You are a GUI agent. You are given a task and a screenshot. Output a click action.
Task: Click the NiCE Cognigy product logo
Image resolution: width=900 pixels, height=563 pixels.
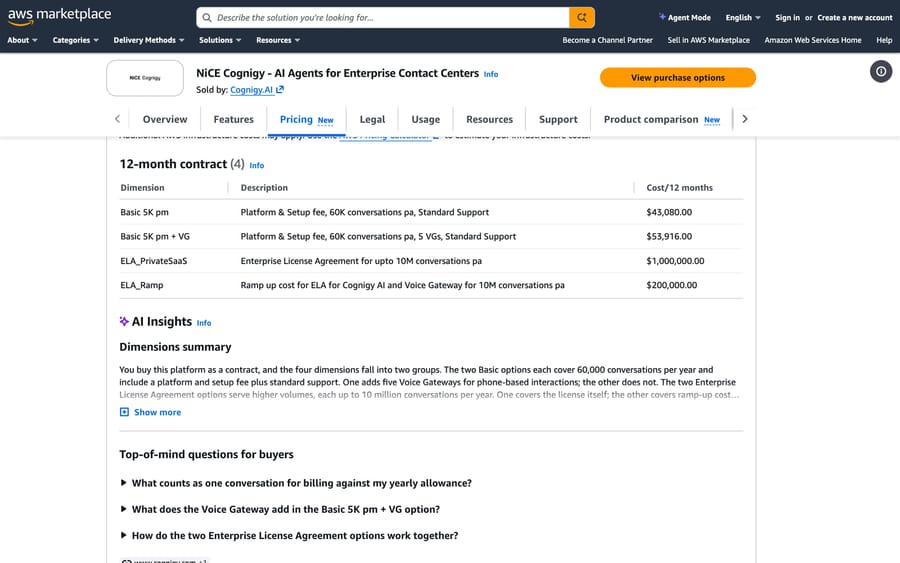[x=145, y=78]
